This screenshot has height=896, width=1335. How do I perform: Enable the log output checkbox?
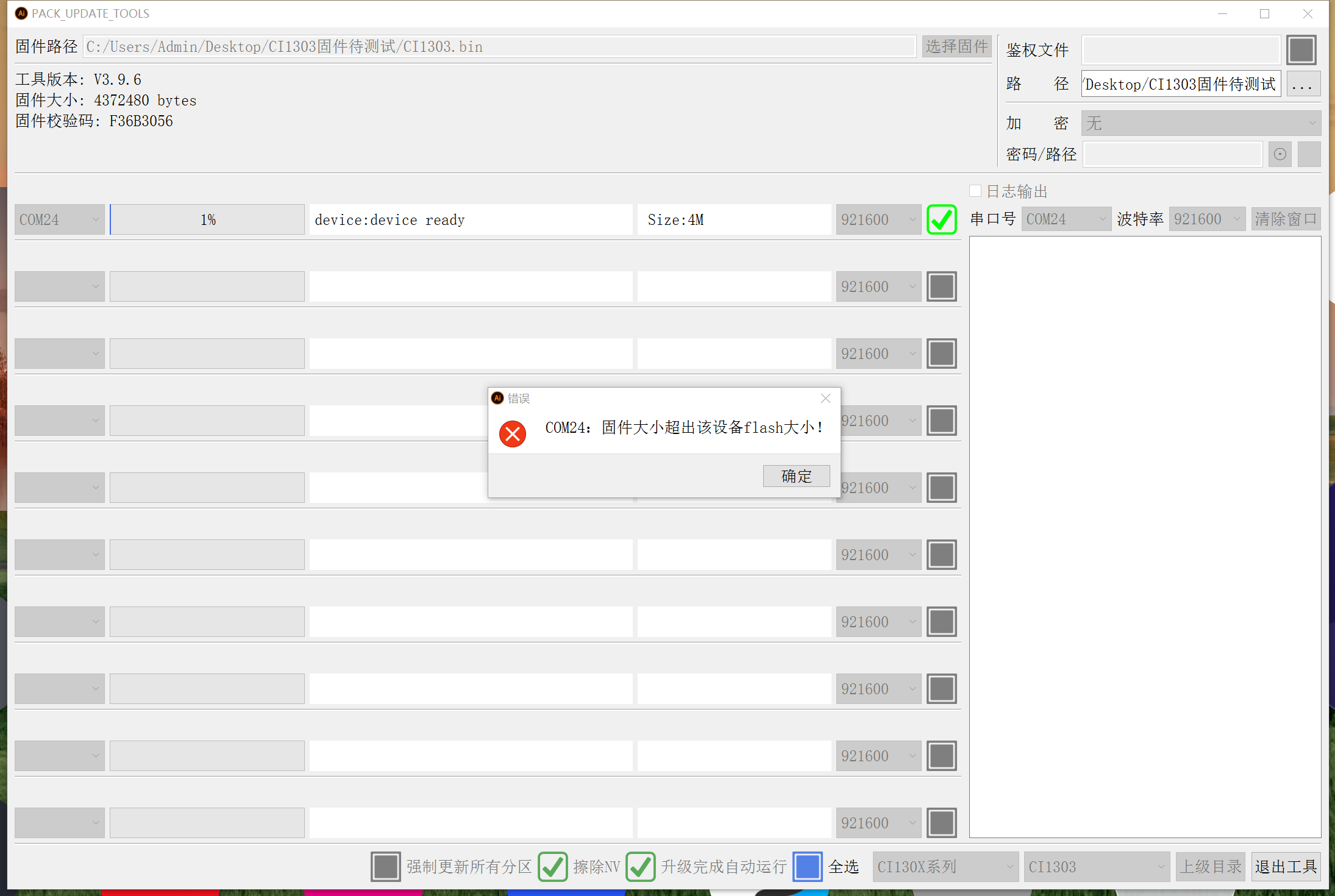[x=975, y=191]
